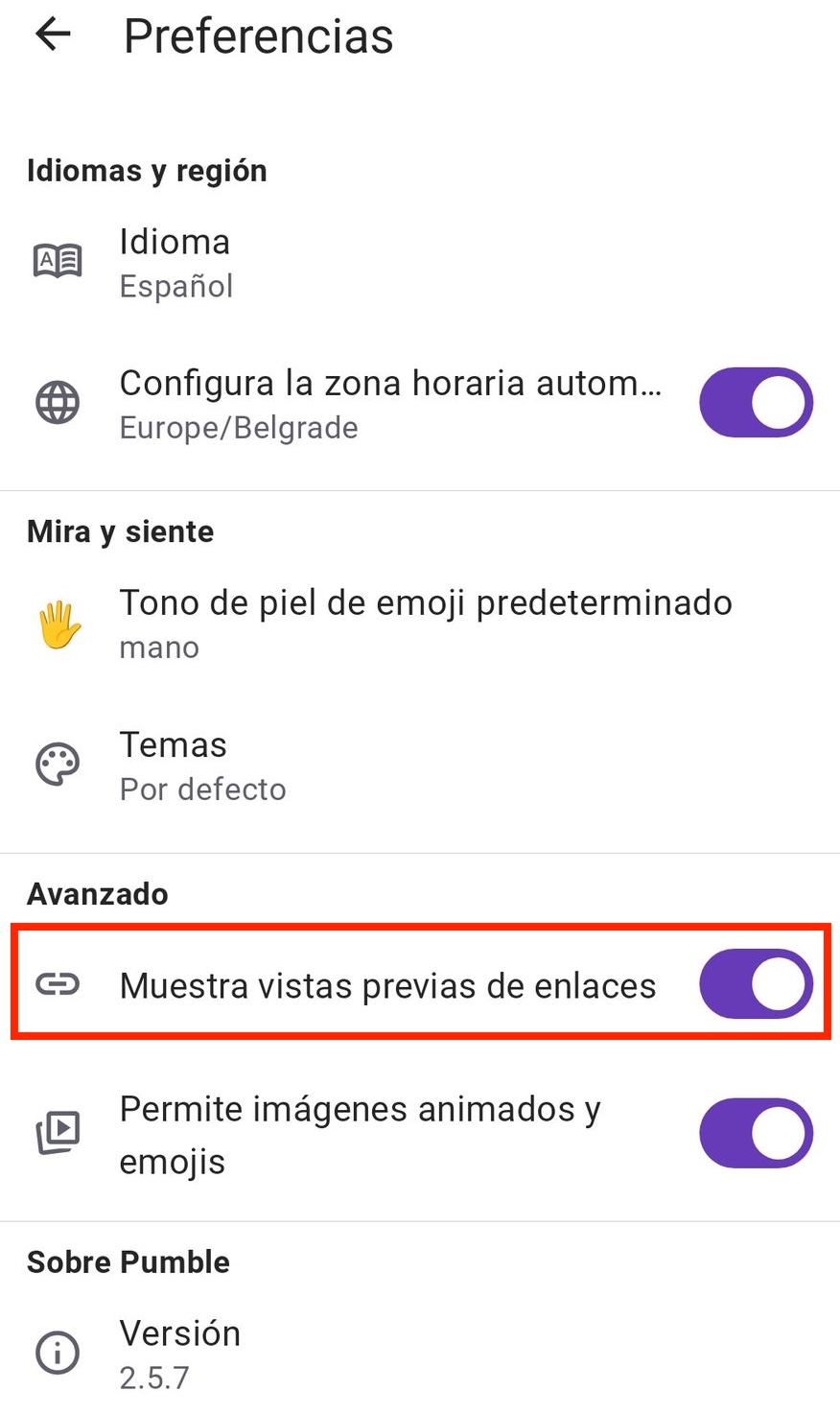
Task: Select the Español language value
Action: click(176, 287)
